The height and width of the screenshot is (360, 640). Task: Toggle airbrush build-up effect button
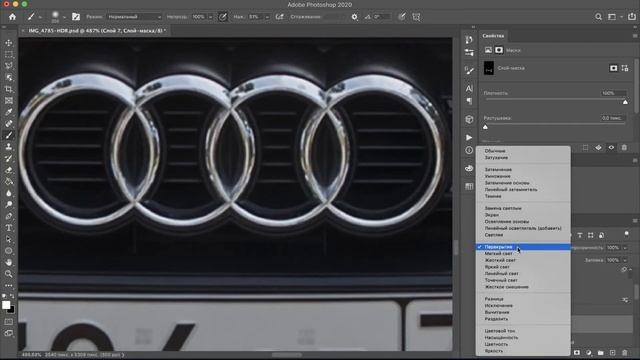(x=279, y=17)
